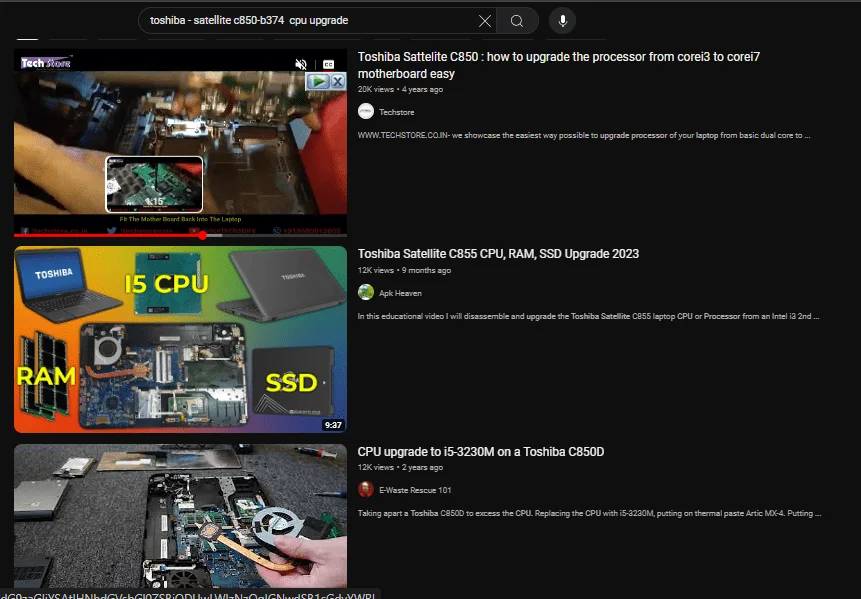Screen dimensions: 861x599
Task: Click the 'In this educational video' description text
Action: [x=588, y=316]
